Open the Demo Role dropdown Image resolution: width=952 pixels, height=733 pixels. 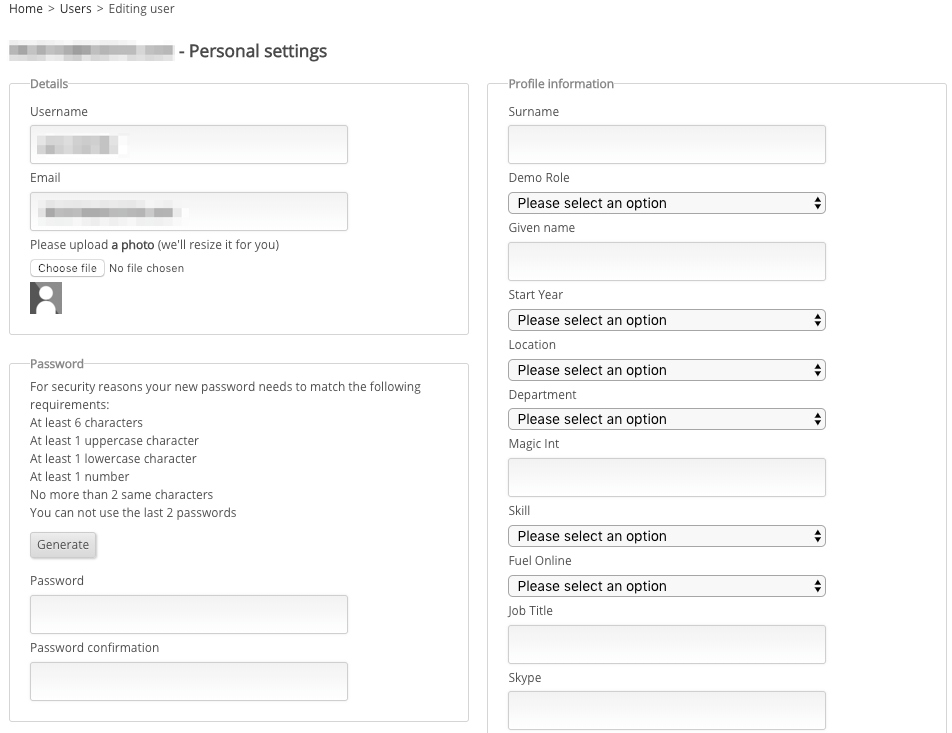(x=666, y=203)
